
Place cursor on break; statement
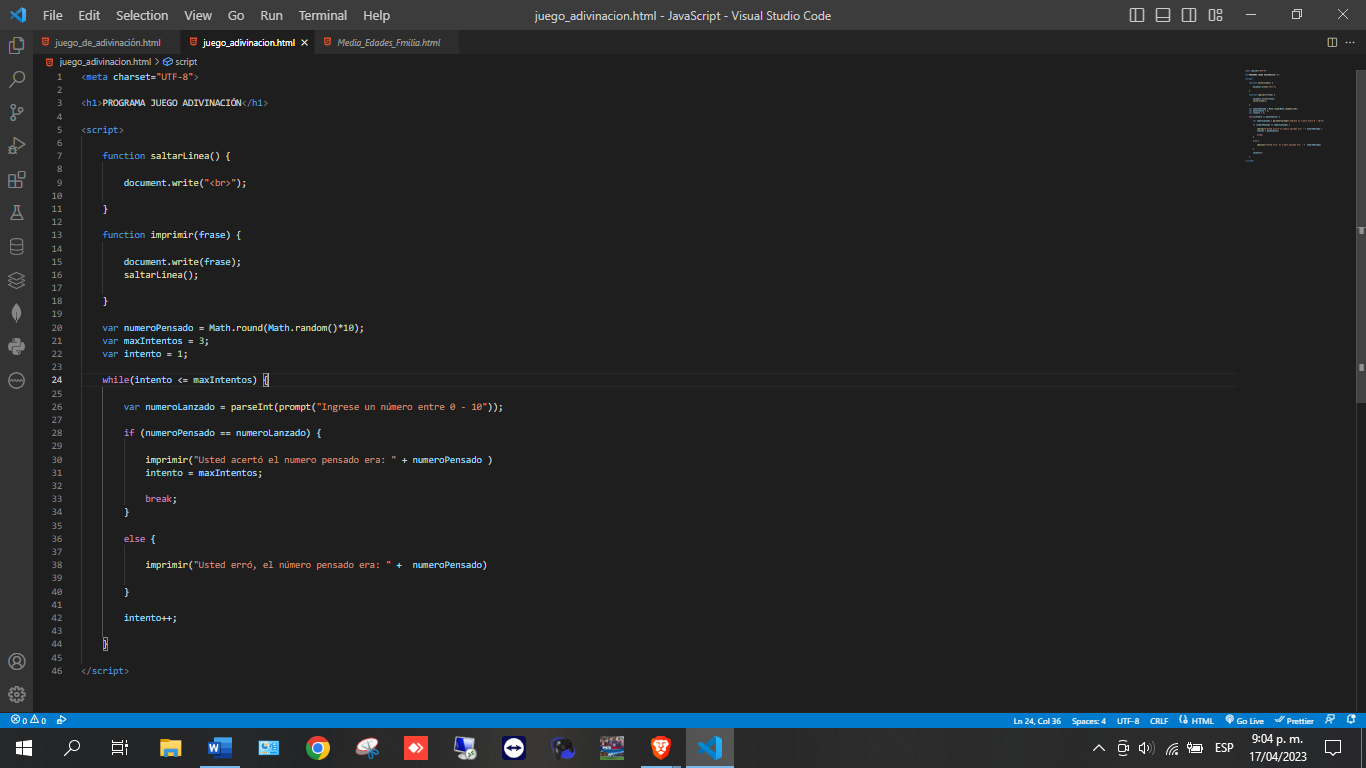[x=160, y=498]
